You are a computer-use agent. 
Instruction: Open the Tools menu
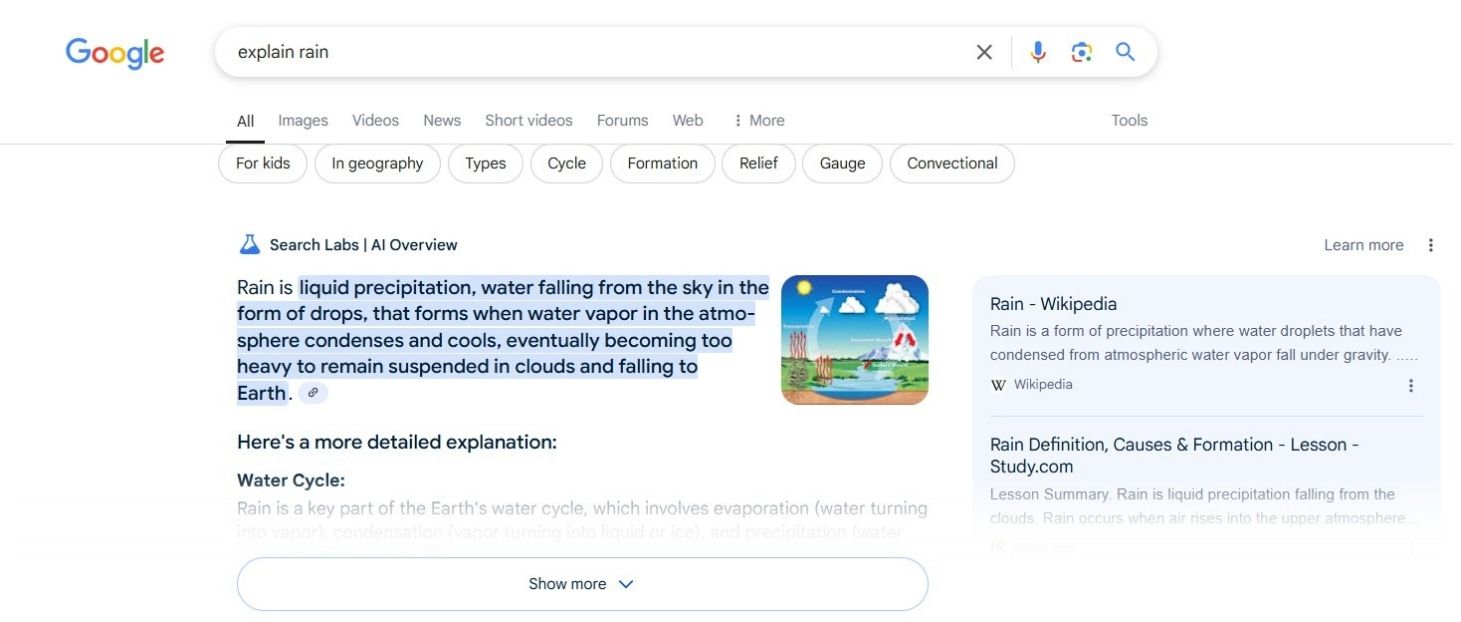click(x=1129, y=121)
